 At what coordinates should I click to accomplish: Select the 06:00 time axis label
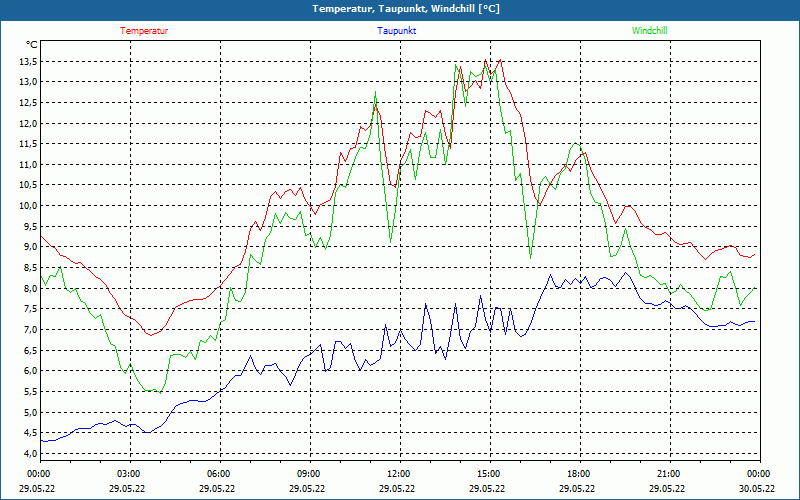tap(219, 474)
